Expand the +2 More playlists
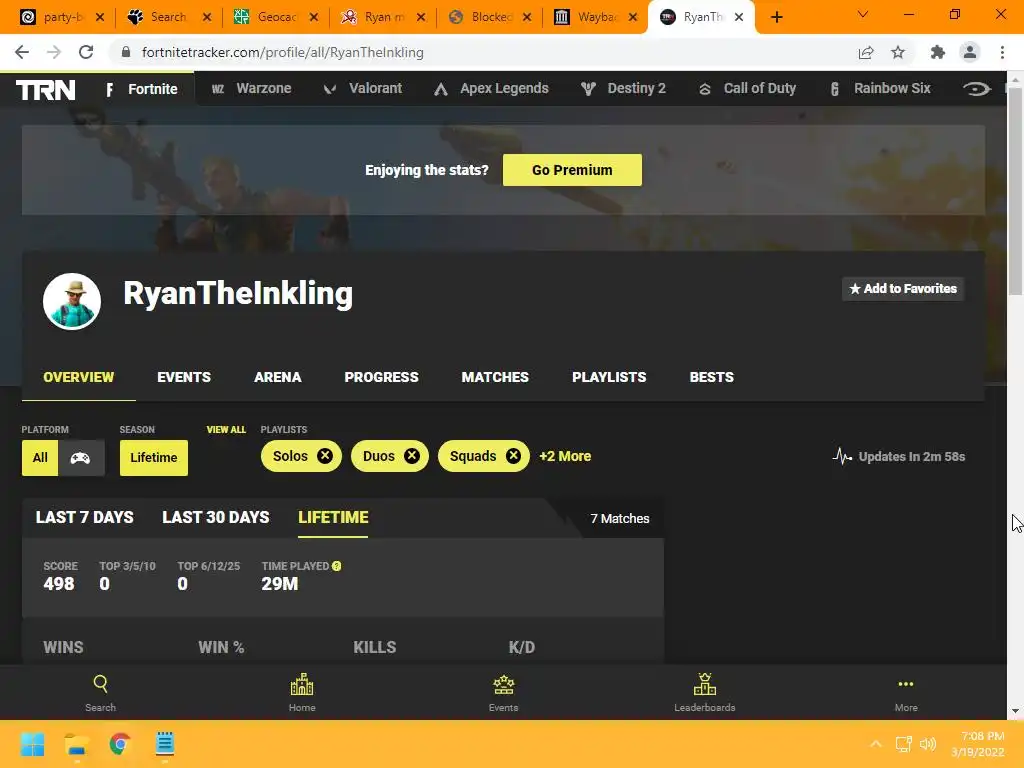This screenshot has width=1024, height=768. point(565,456)
